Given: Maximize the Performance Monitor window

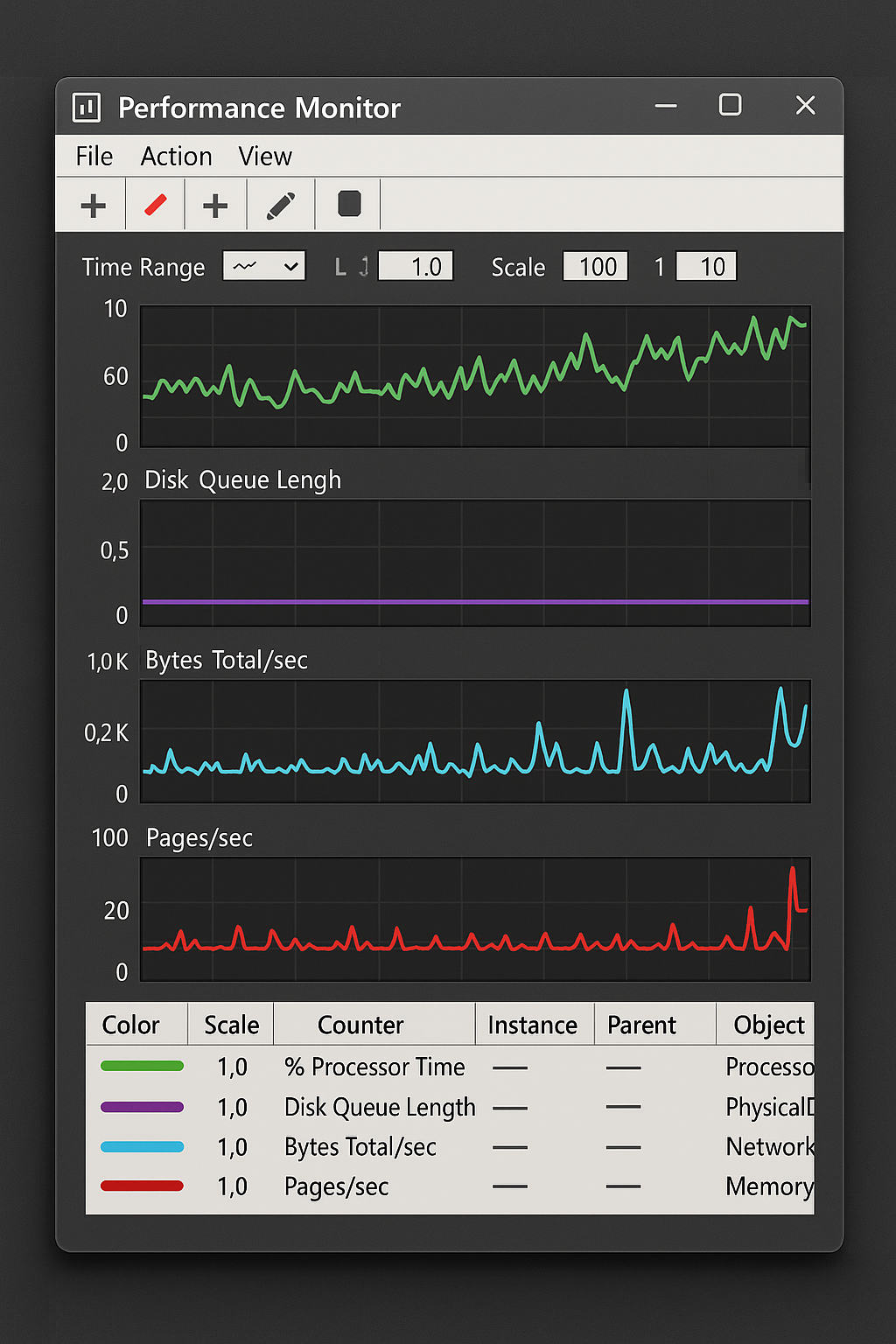Looking at the screenshot, I should [731, 105].
